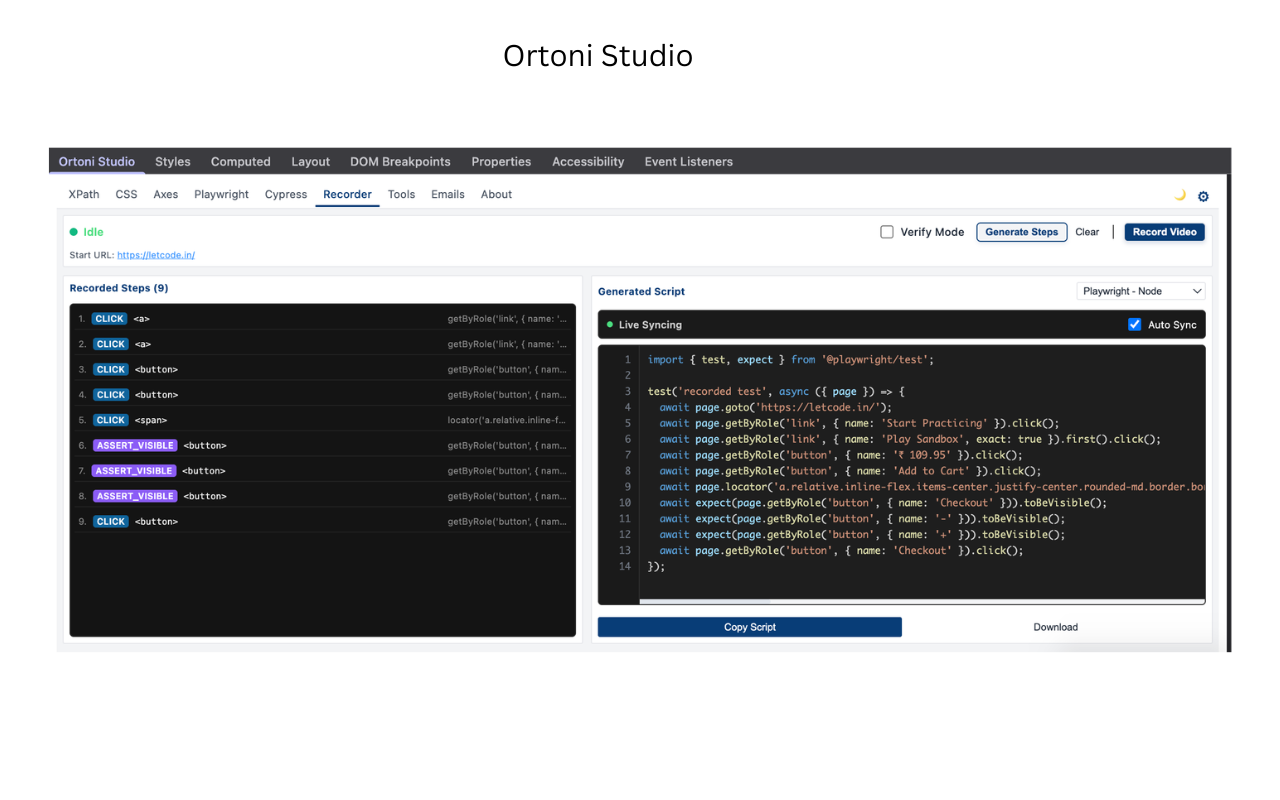1280x800 pixels.
Task: Open the About sub-tab
Action: pyautogui.click(x=496, y=194)
